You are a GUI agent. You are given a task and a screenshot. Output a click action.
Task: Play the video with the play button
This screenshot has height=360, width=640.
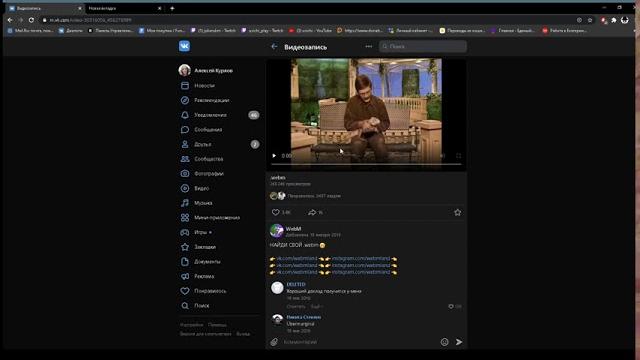click(x=274, y=156)
